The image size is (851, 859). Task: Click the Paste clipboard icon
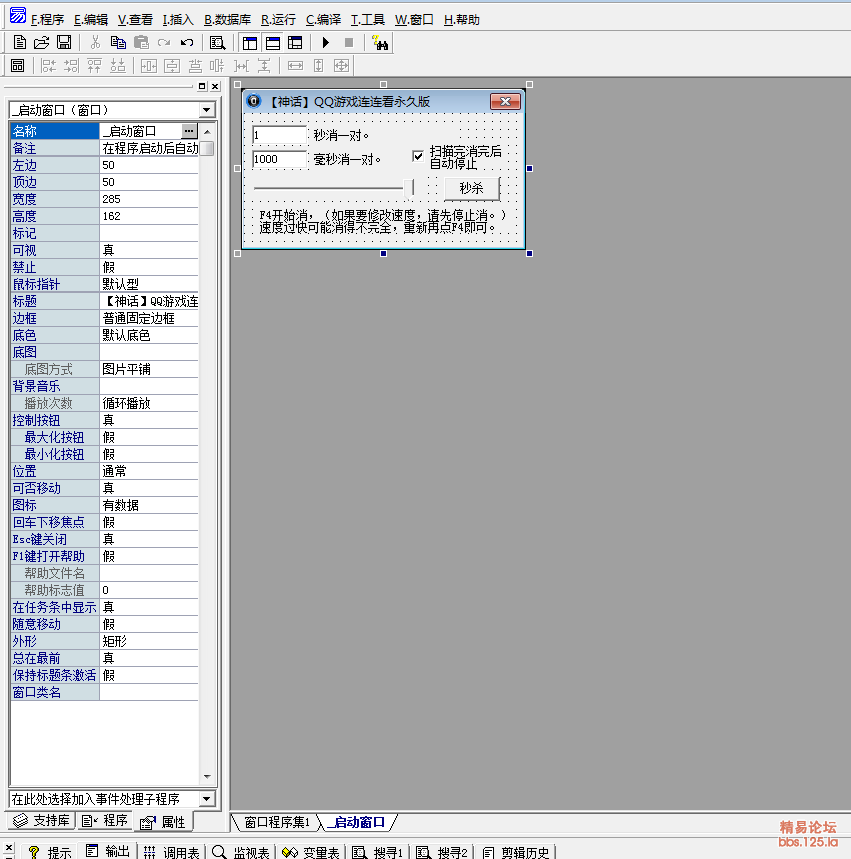pyautogui.click(x=141, y=43)
